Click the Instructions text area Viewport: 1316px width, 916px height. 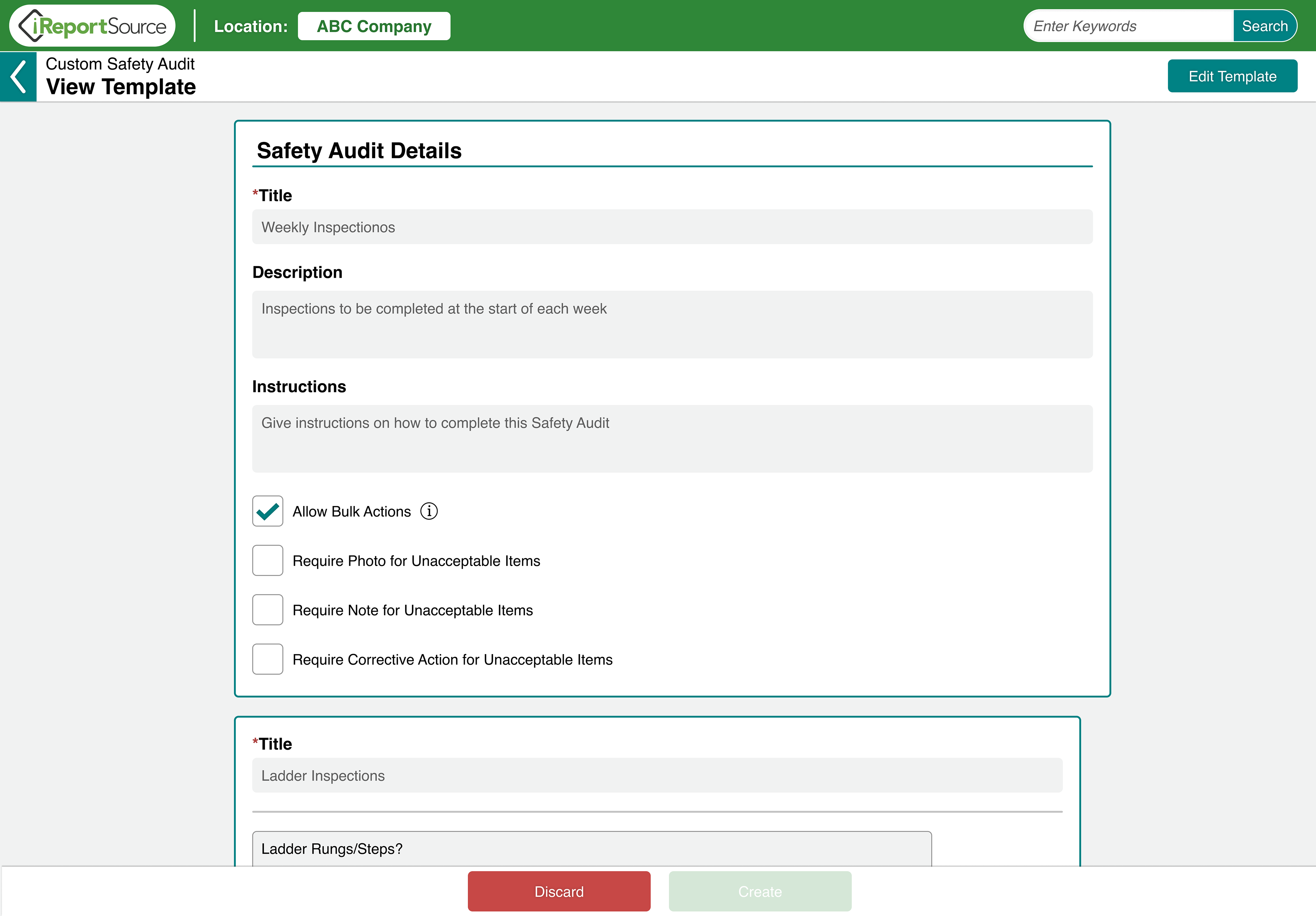tap(672, 438)
